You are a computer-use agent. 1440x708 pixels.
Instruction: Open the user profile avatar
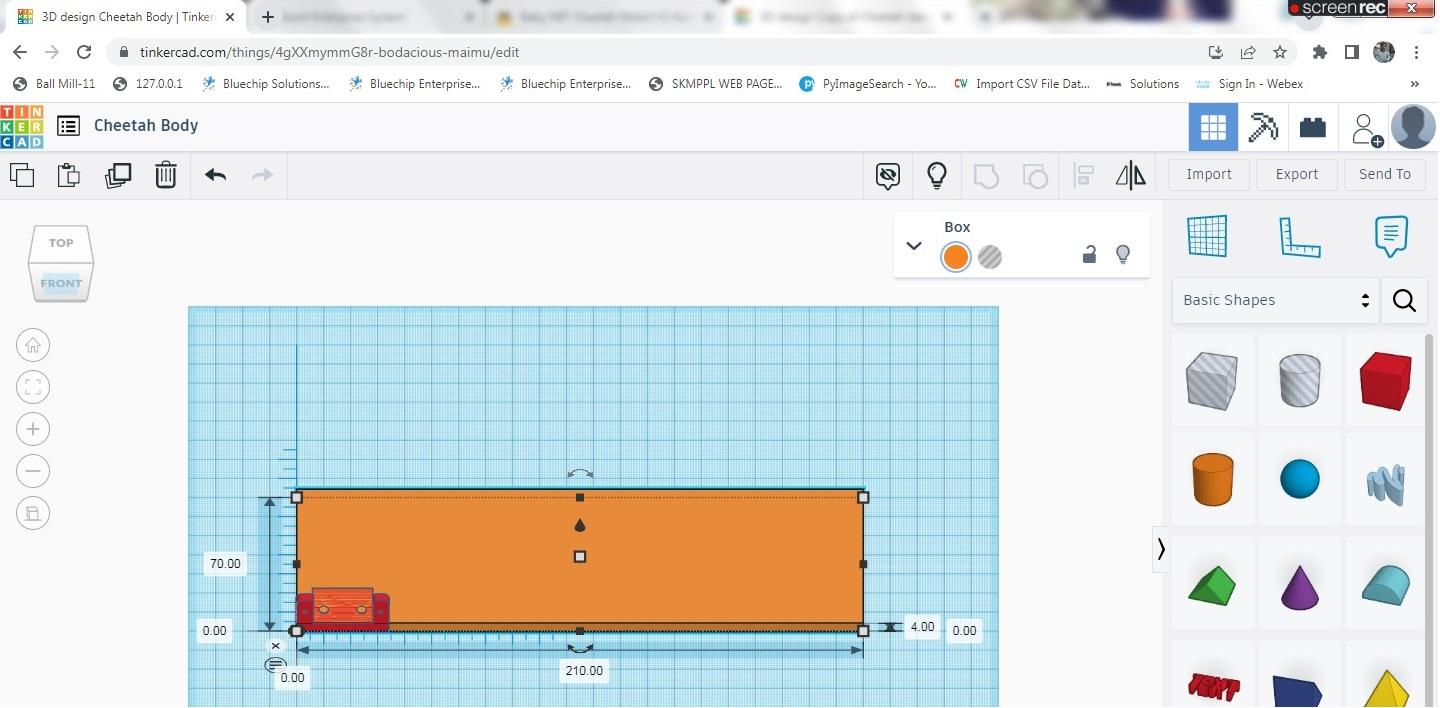(1413, 128)
